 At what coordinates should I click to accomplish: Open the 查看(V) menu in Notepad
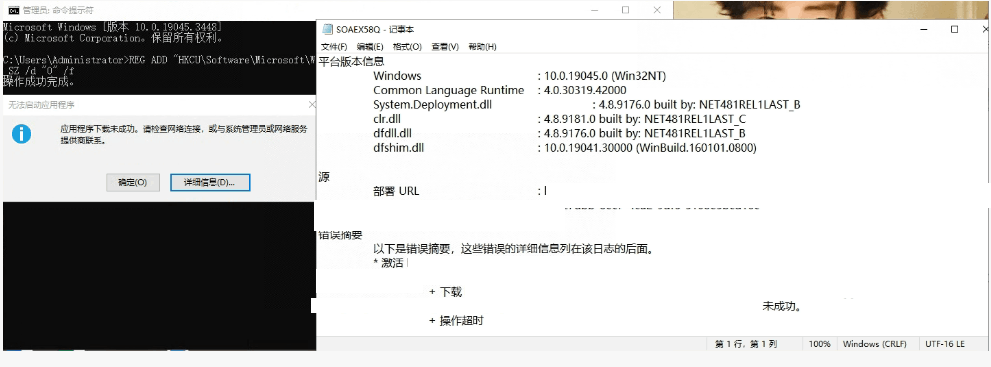[445, 47]
